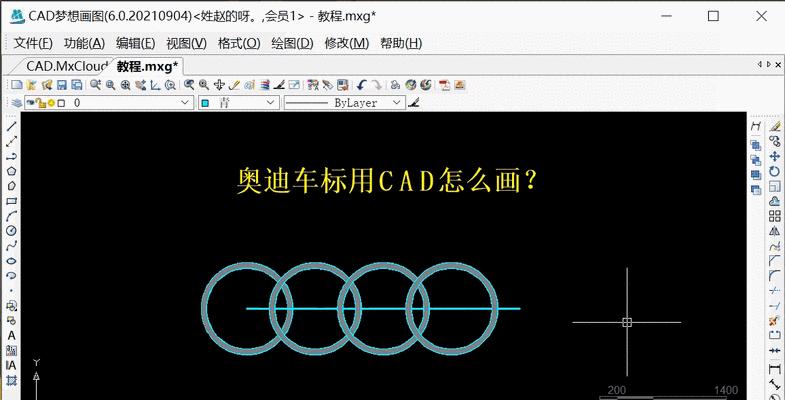
Task: Open the 修改(M) menu
Action: (x=346, y=43)
